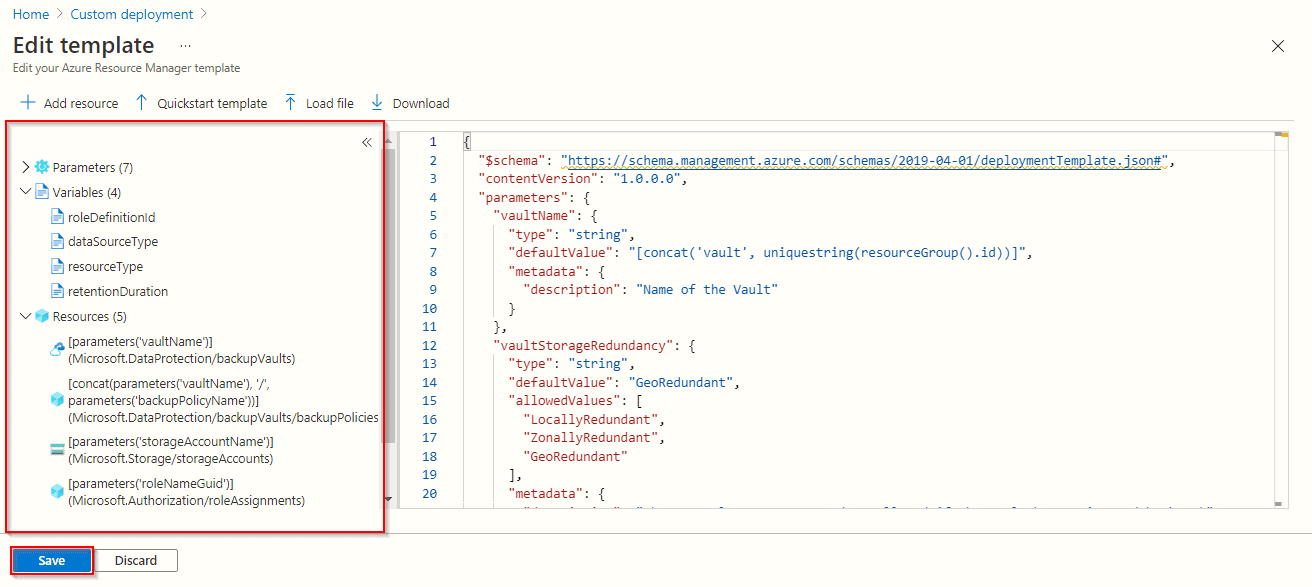Select the roleDefinitionId variable
The image size is (1312, 587).
point(111,217)
